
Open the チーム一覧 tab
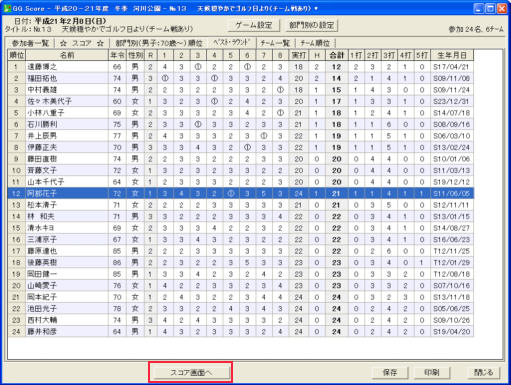pos(275,43)
